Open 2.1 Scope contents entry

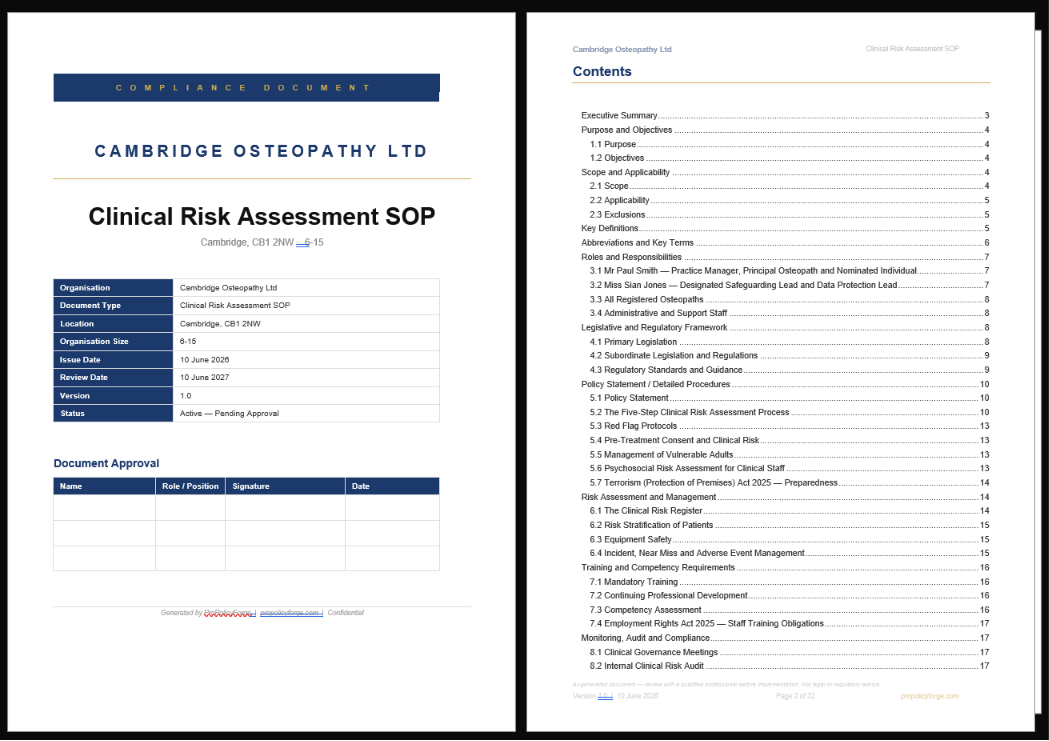pyautogui.click(x=789, y=186)
